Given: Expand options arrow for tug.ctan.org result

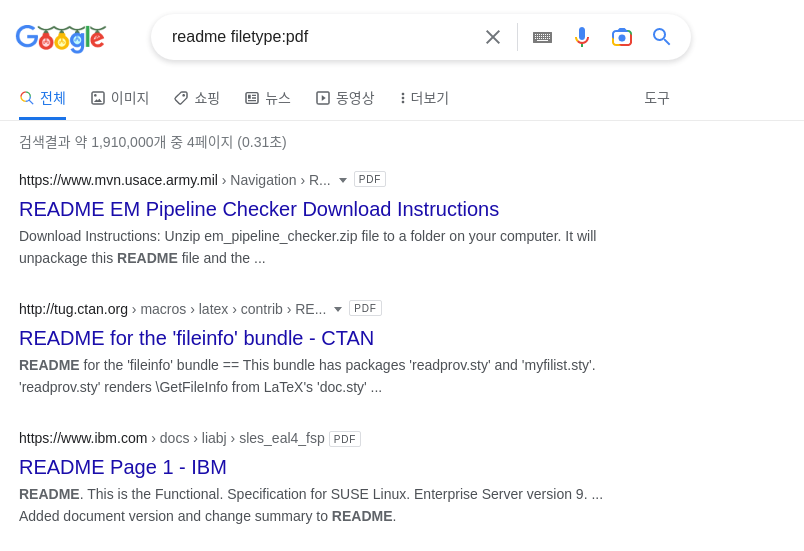Looking at the screenshot, I should (337, 309).
